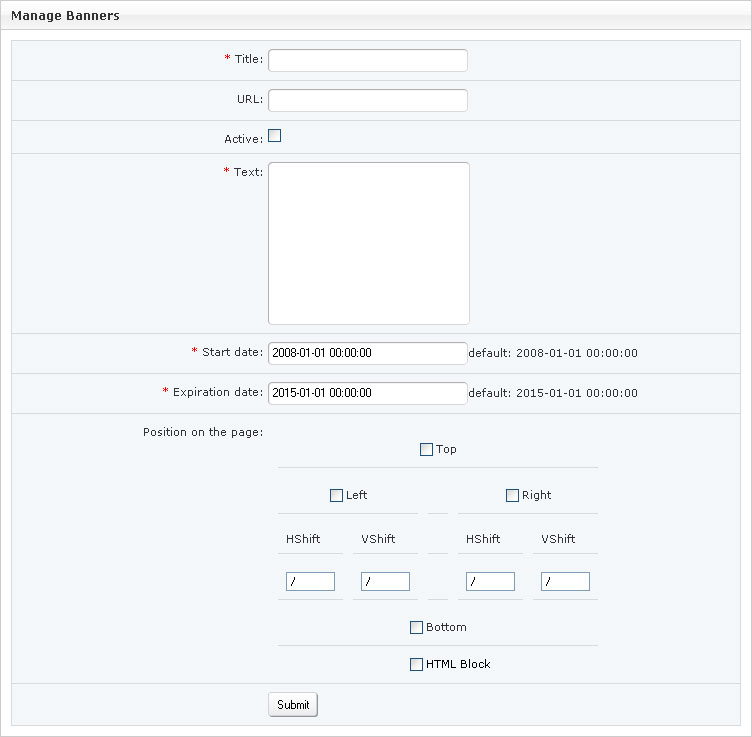Enable the Bottom position checkbox
Viewport: 752px width, 737px height.
coord(417,628)
